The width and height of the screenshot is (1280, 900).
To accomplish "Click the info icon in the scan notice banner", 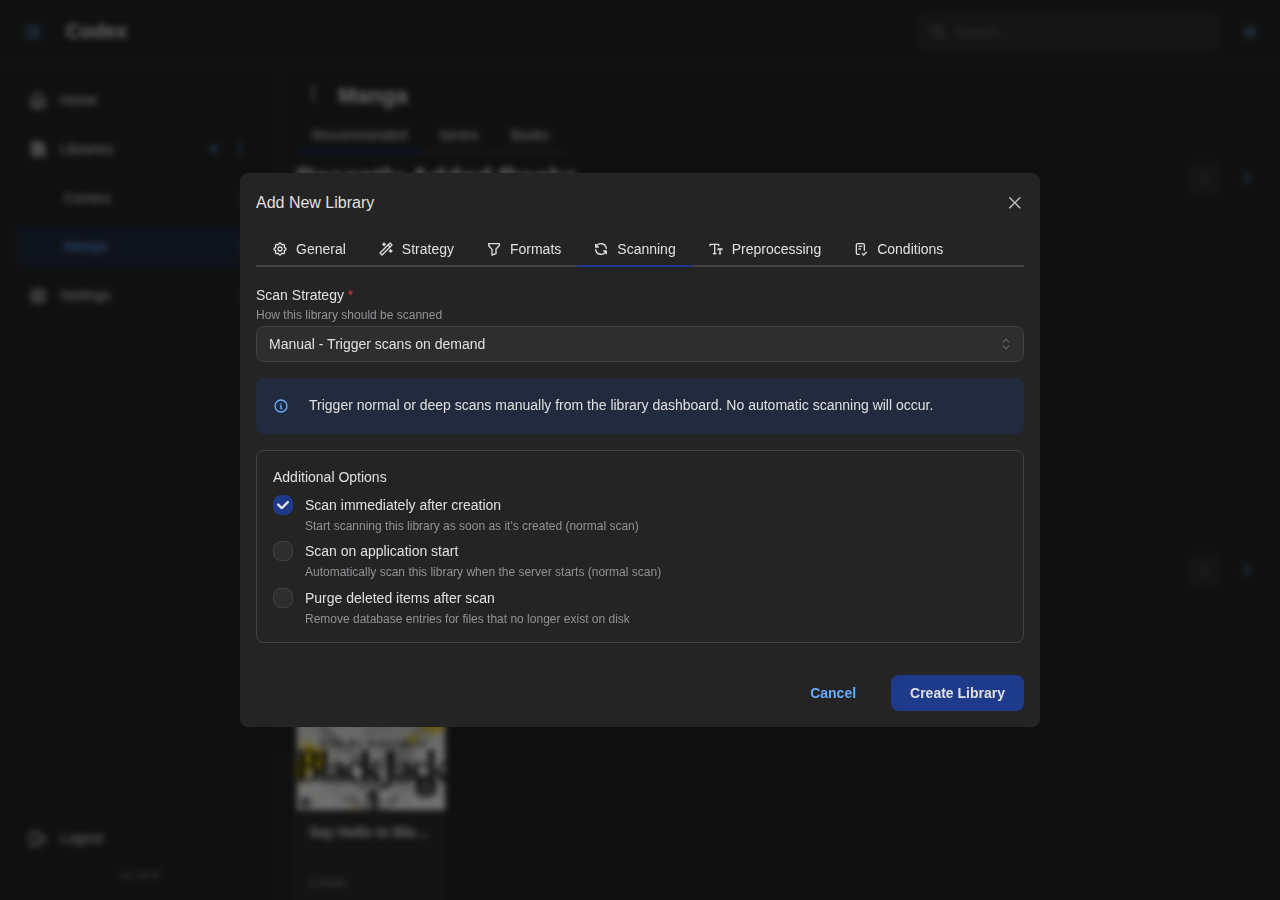I will [x=280, y=406].
